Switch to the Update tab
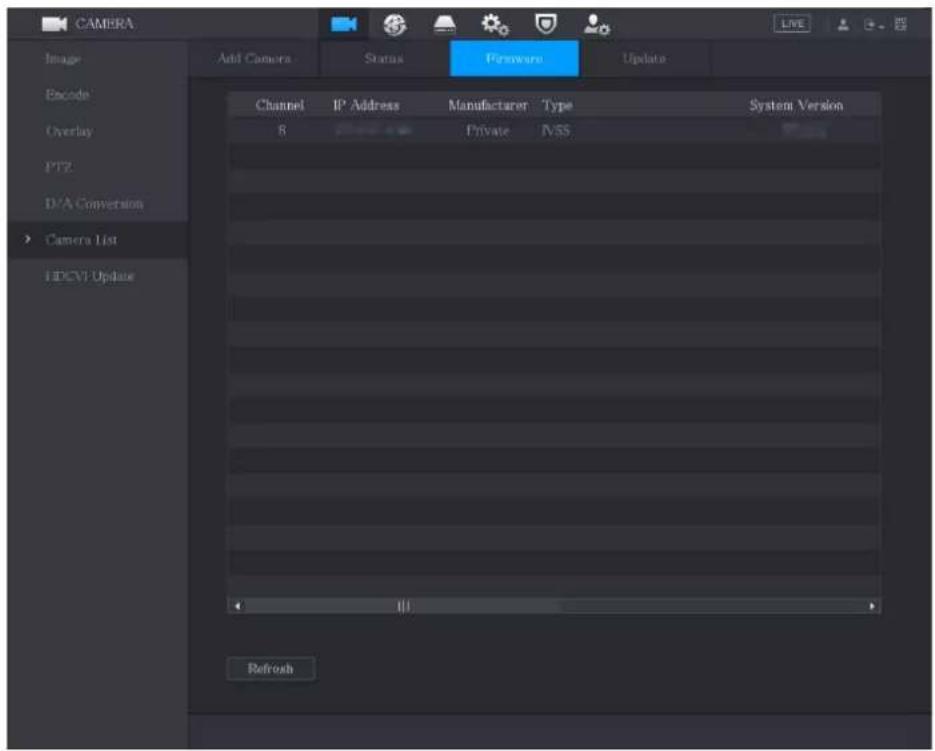This screenshot has width=935, height=751. (x=644, y=58)
